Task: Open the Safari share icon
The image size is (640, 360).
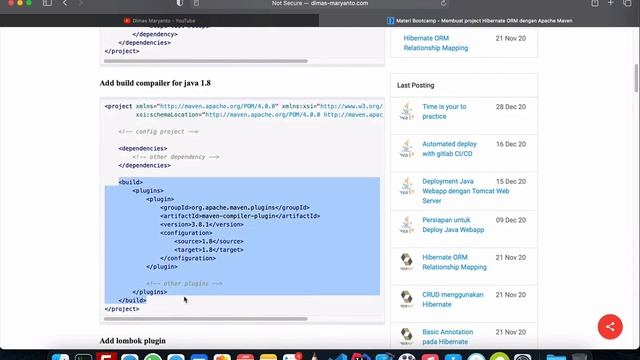Action: [595, 3]
